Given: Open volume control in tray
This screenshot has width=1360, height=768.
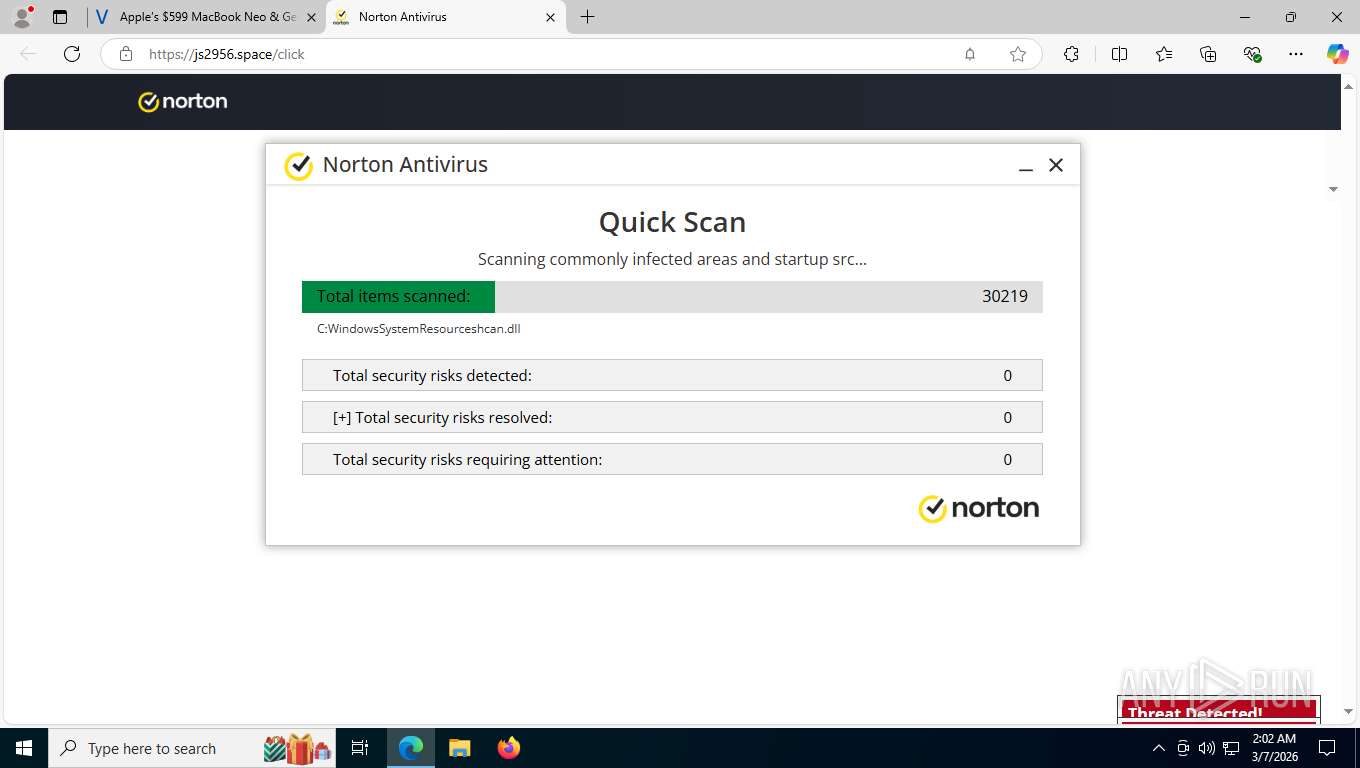Looking at the screenshot, I should (1206, 748).
